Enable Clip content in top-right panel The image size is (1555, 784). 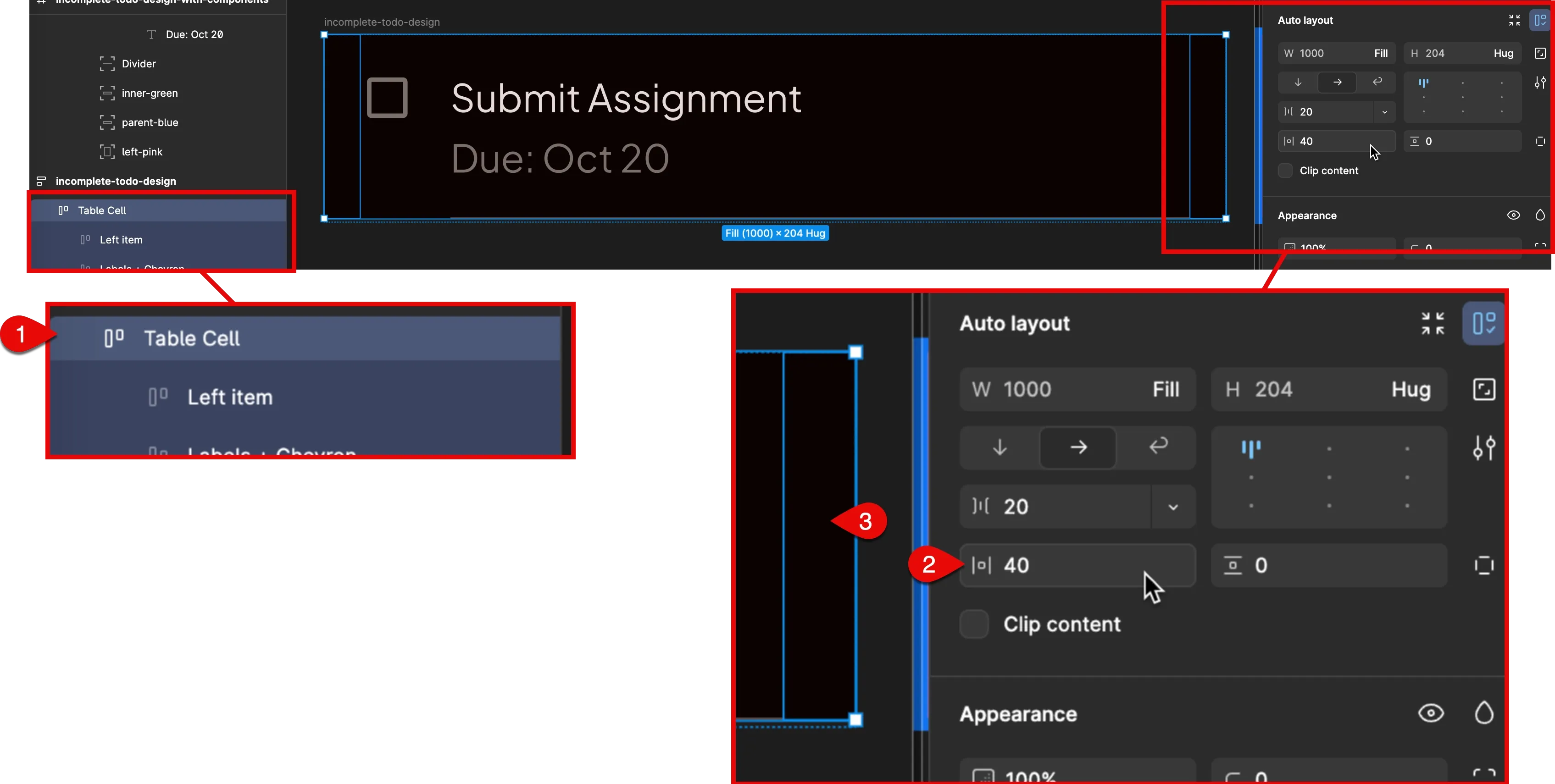1285,171
